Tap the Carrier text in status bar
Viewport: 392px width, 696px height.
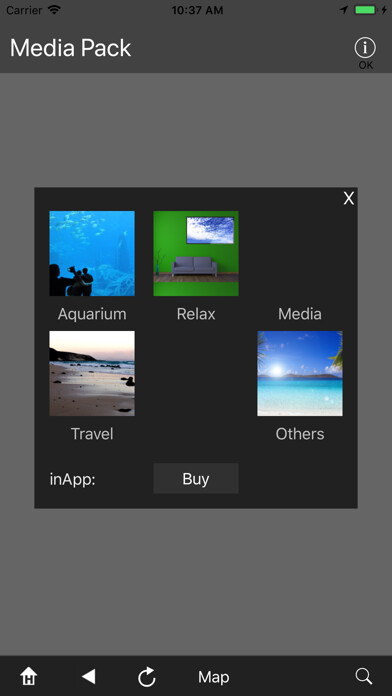click(24, 10)
